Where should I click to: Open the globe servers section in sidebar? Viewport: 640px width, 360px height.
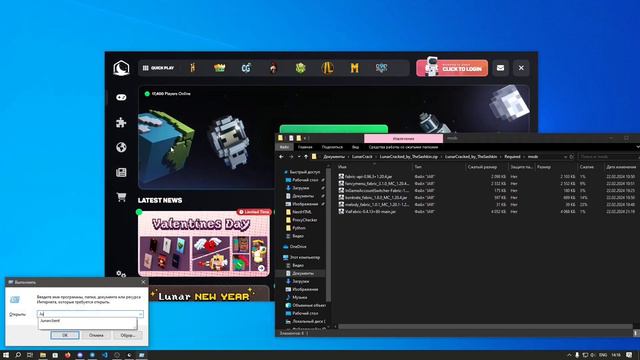click(x=121, y=147)
